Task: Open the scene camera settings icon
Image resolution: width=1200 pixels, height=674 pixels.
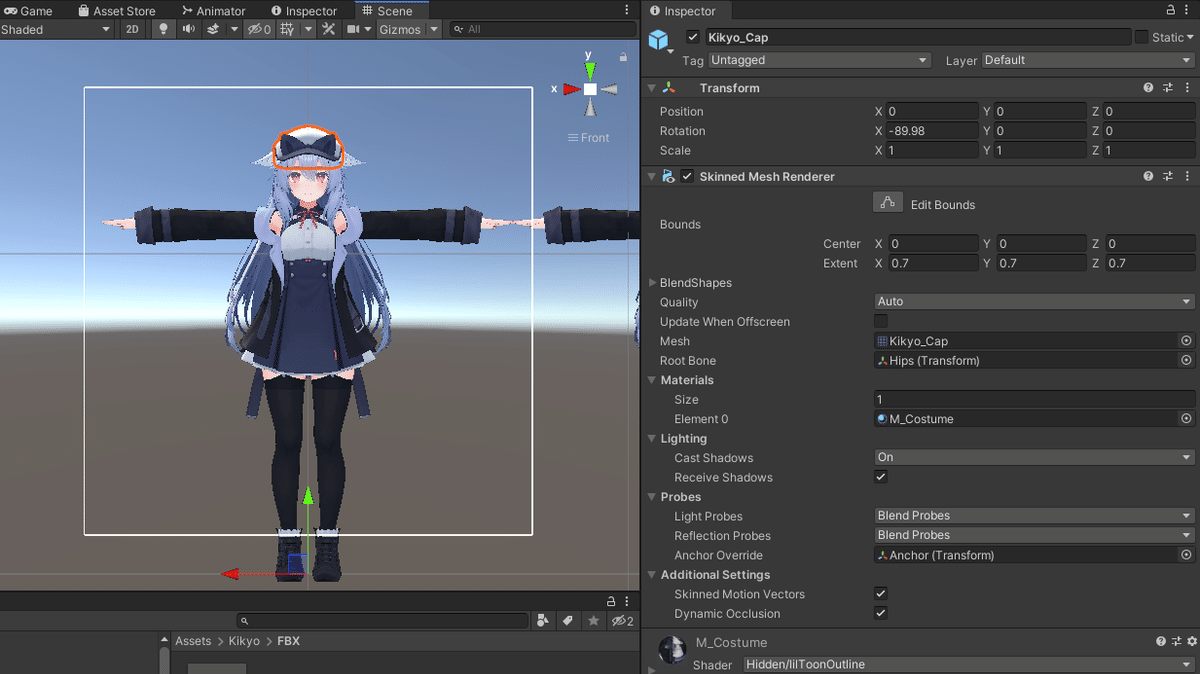Action: (x=354, y=29)
